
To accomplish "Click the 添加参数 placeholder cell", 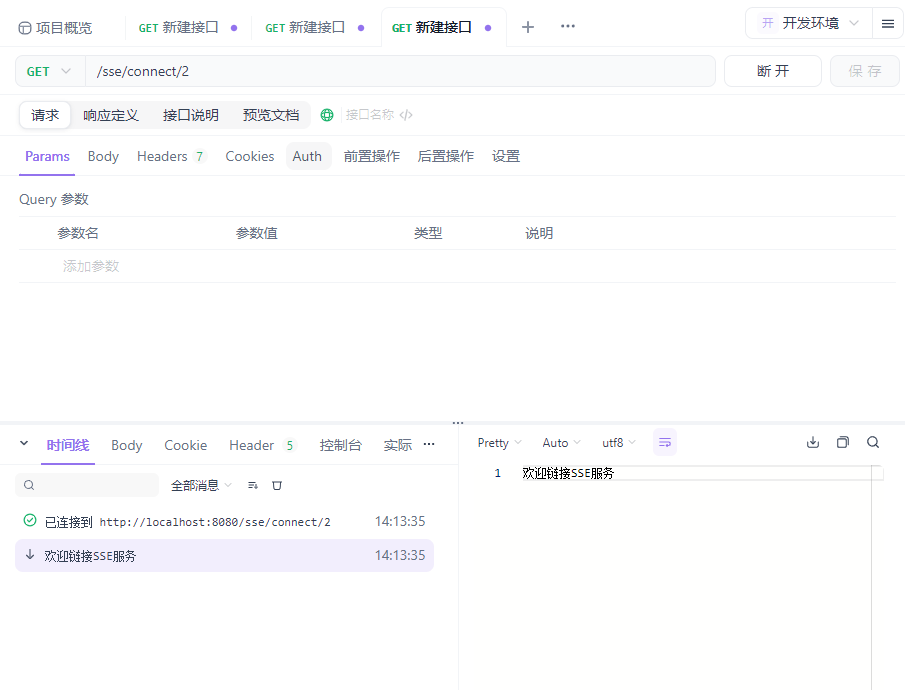I will pos(91,266).
